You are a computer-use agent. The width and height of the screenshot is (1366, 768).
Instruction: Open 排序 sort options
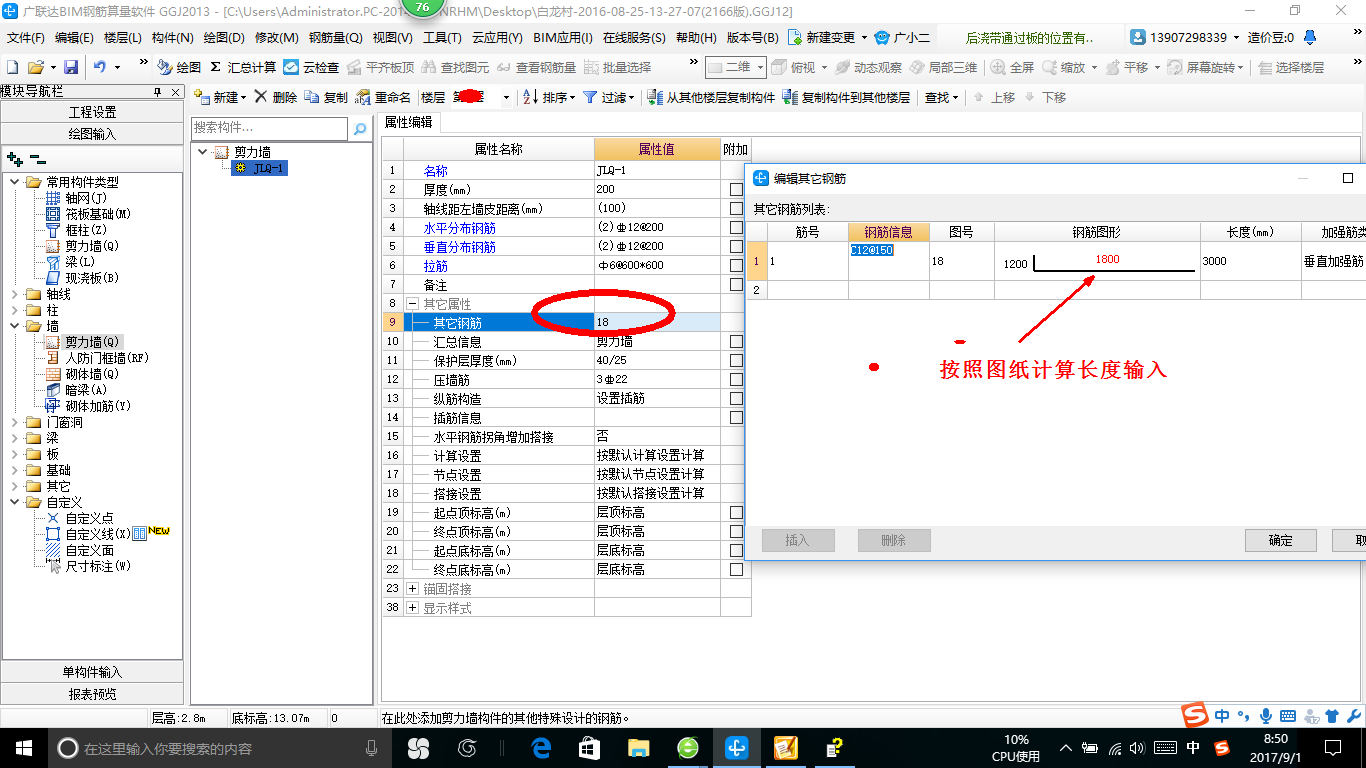(548, 97)
